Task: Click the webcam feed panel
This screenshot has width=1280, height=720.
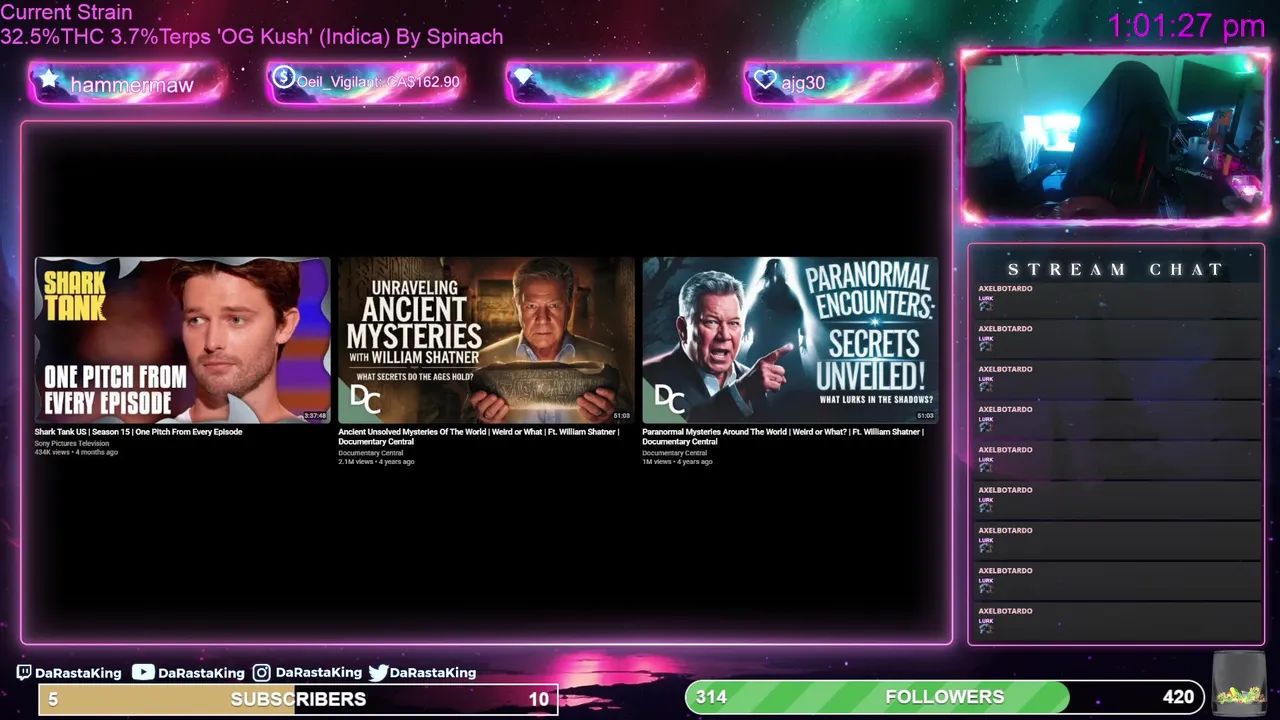Action: point(1115,137)
